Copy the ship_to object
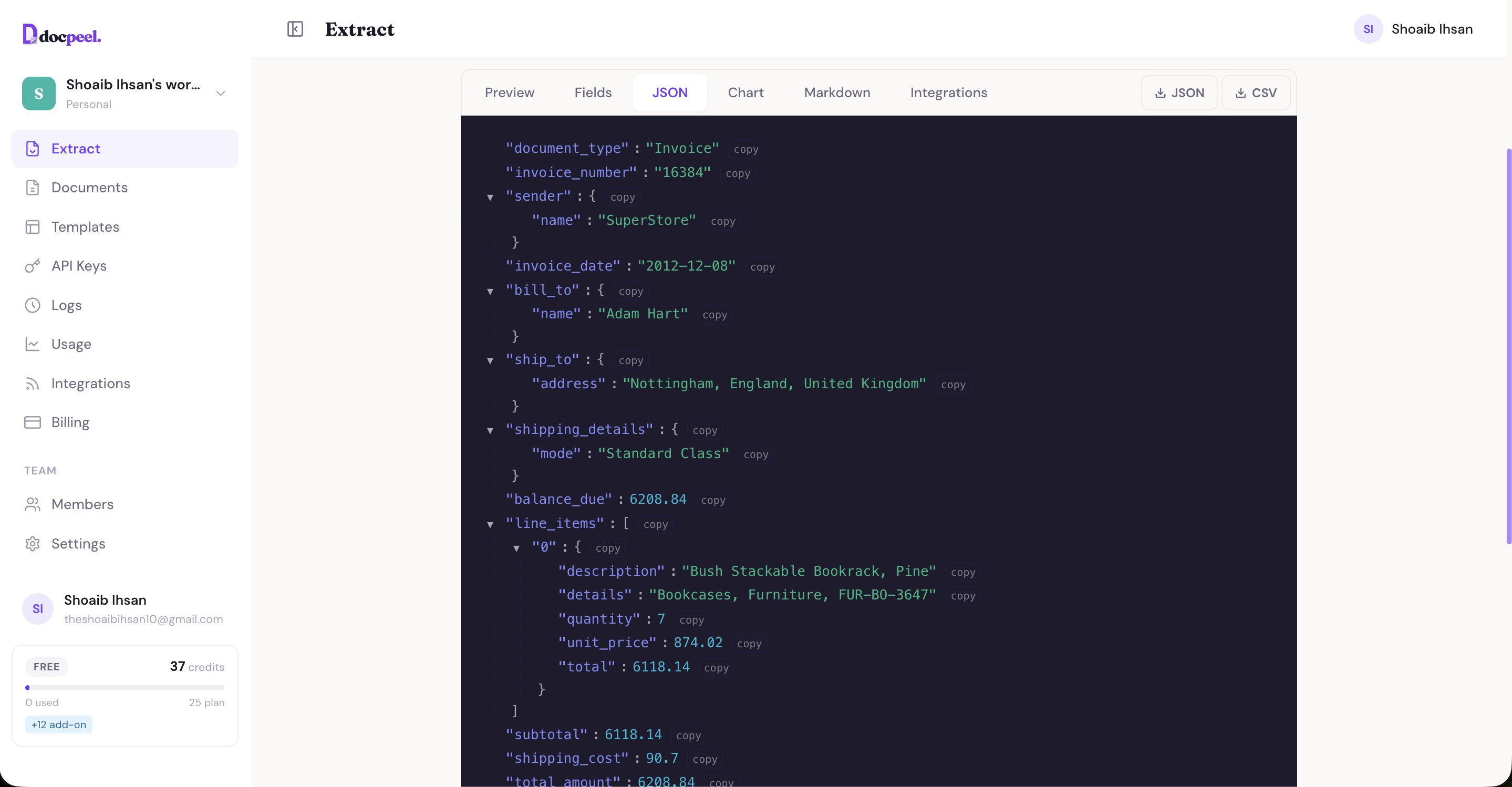 click(x=631, y=360)
